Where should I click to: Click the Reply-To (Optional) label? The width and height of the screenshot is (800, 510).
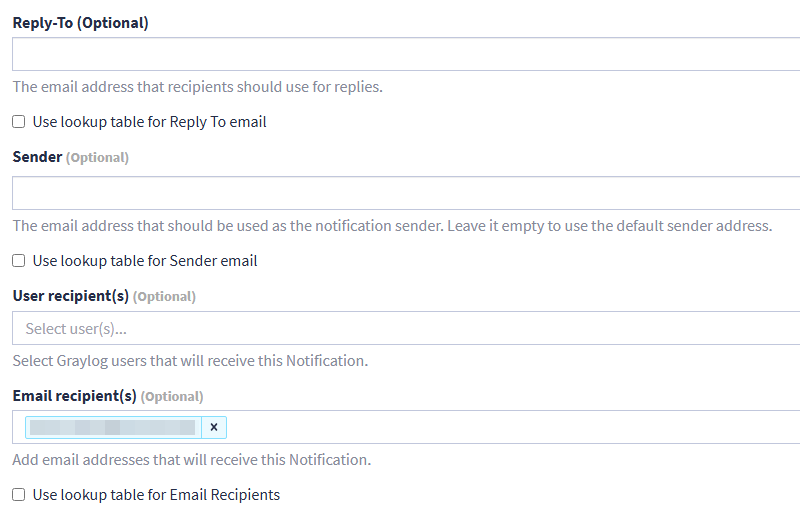80,23
